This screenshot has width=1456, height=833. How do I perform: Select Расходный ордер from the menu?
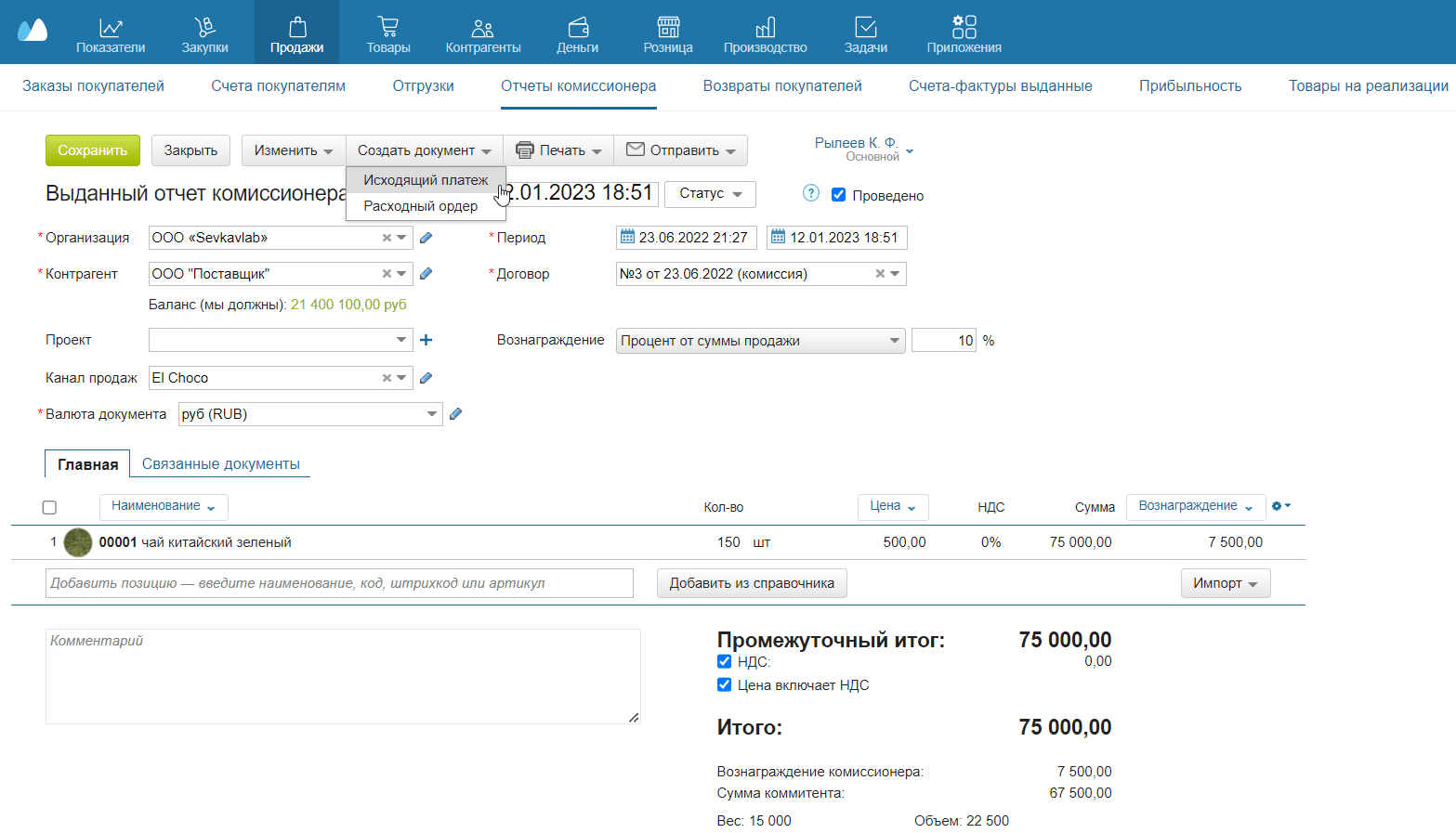pyautogui.click(x=420, y=206)
